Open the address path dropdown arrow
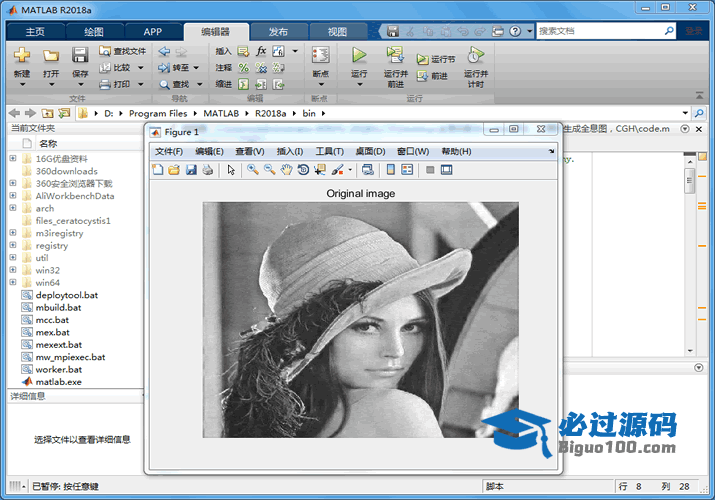715x500 pixels. point(685,113)
